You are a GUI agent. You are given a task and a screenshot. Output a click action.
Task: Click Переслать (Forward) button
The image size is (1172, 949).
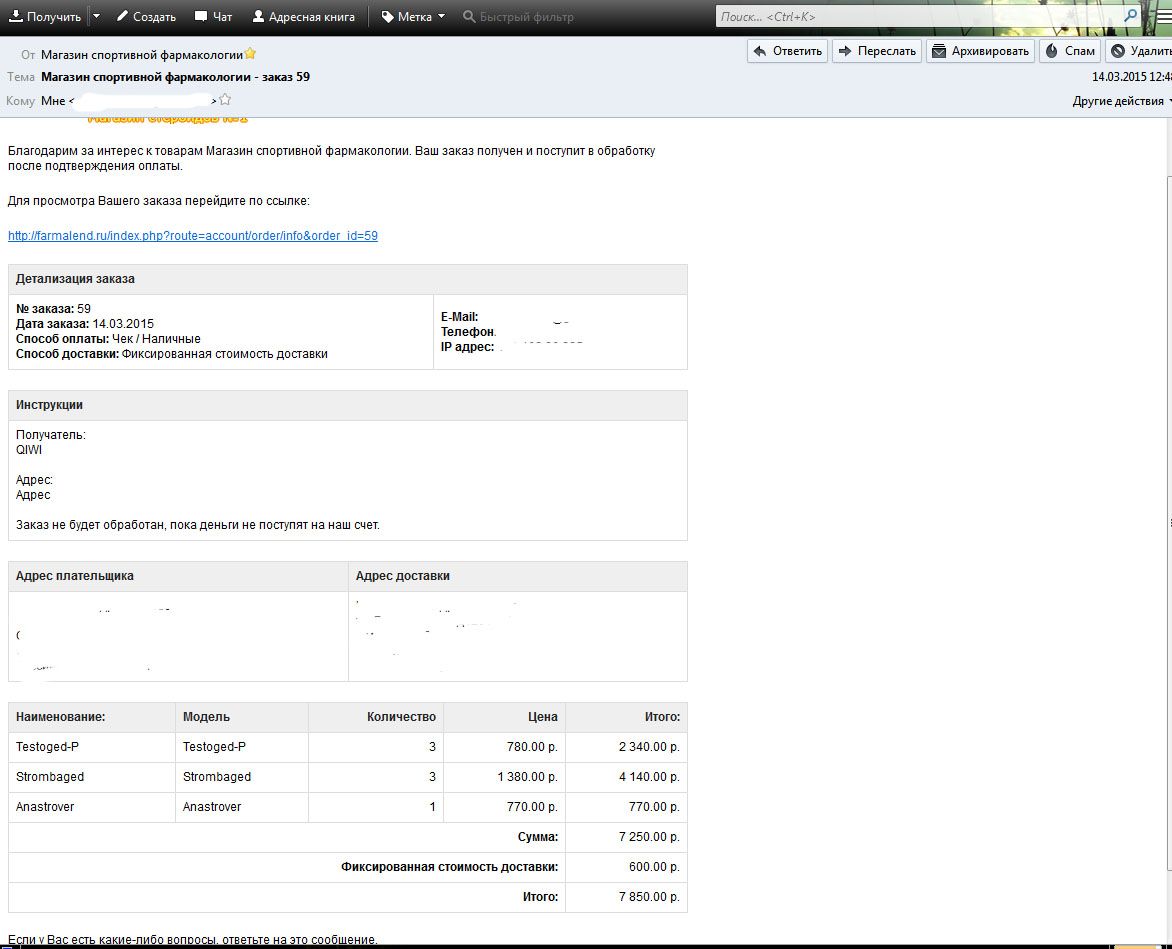tap(876, 51)
